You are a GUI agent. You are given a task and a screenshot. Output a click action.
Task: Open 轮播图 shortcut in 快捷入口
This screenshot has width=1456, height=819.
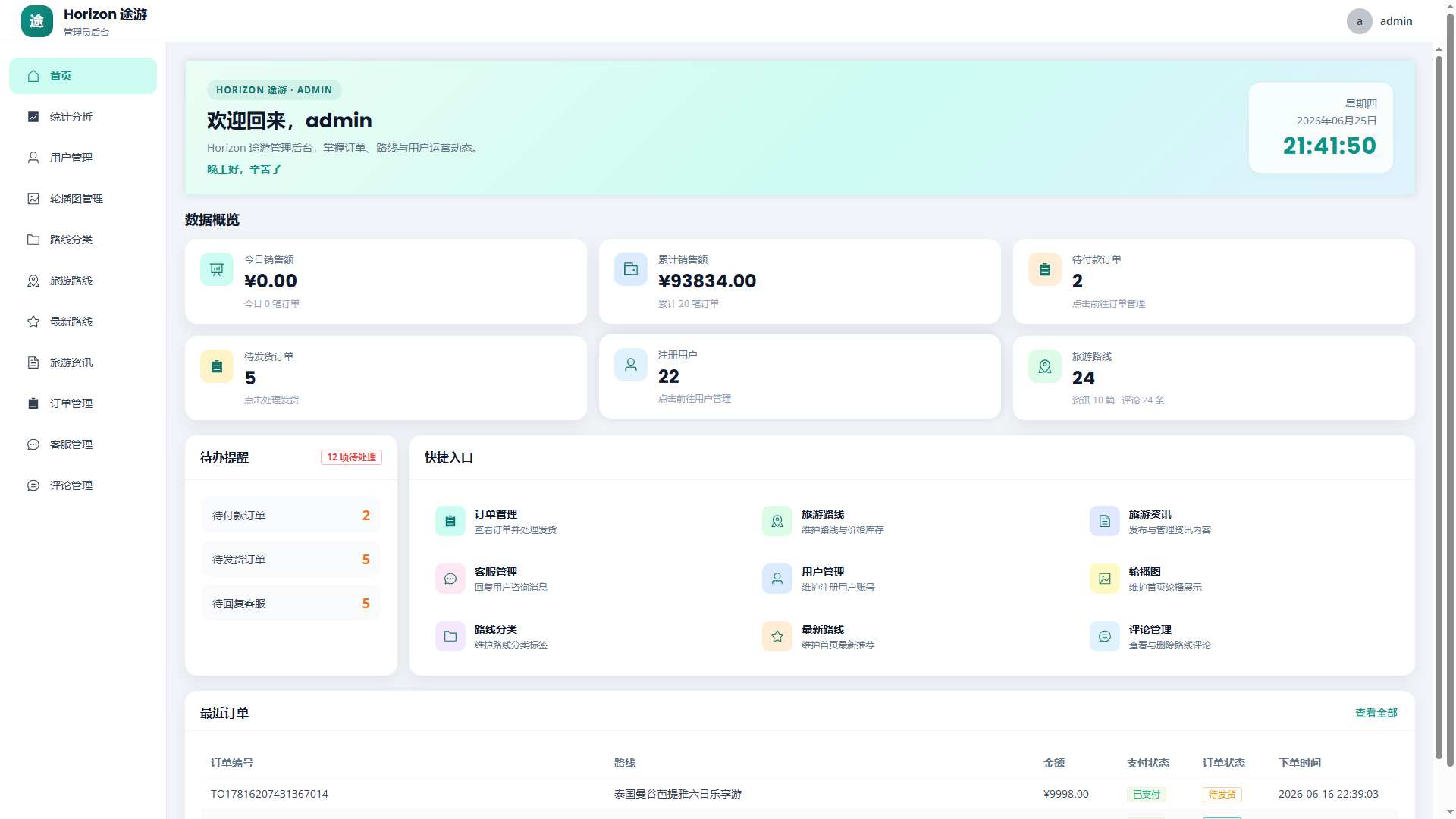[1147, 579]
